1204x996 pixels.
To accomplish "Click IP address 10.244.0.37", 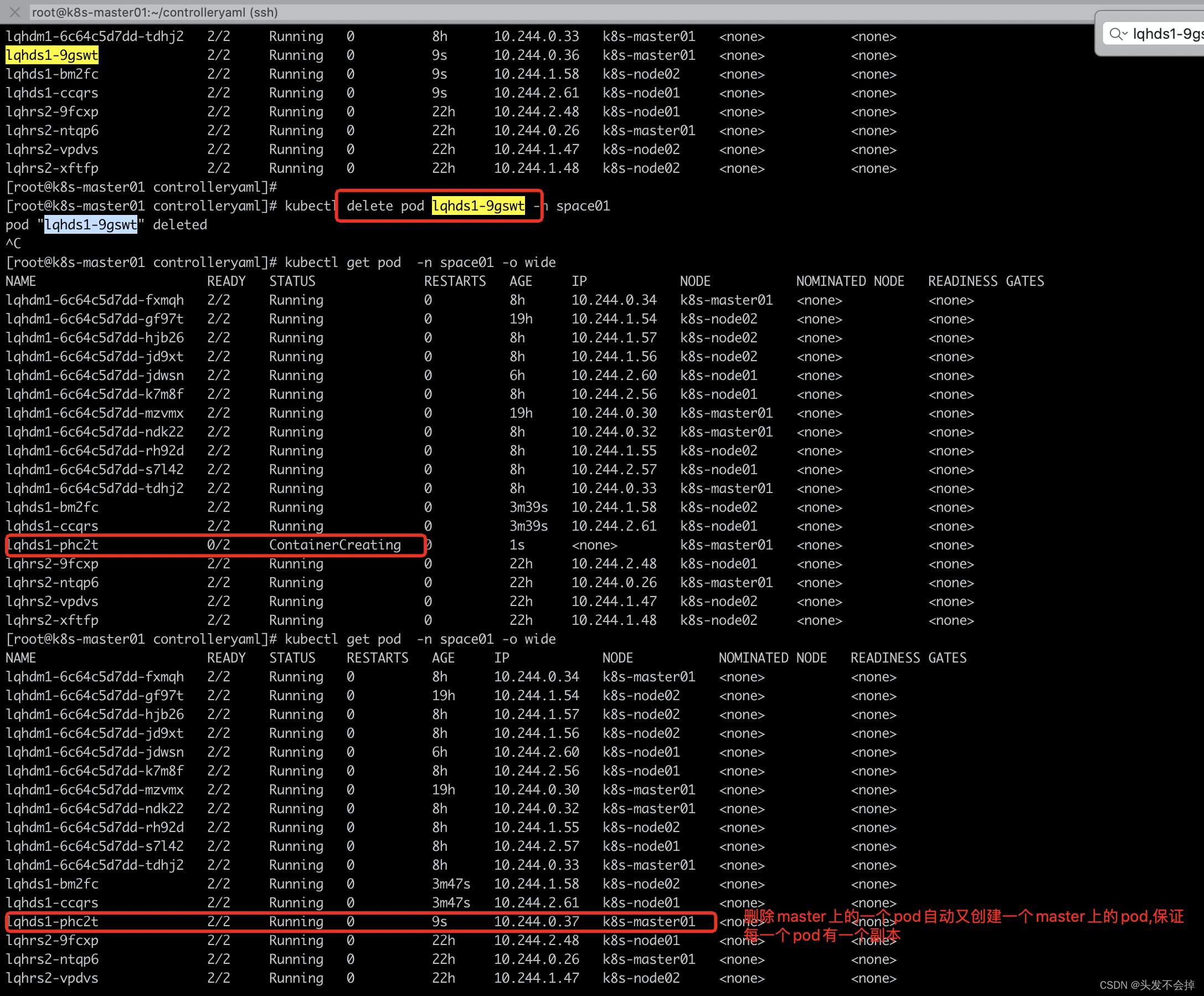I will [x=536, y=921].
